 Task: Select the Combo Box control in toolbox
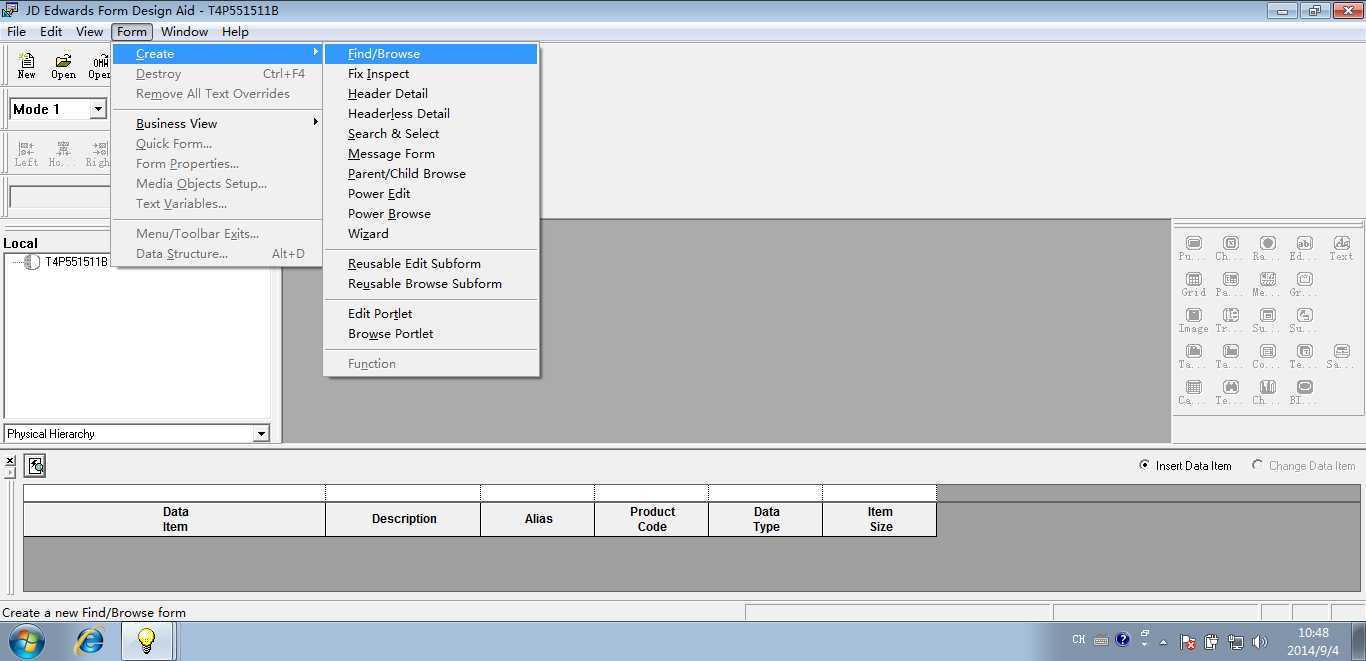point(1267,357)
